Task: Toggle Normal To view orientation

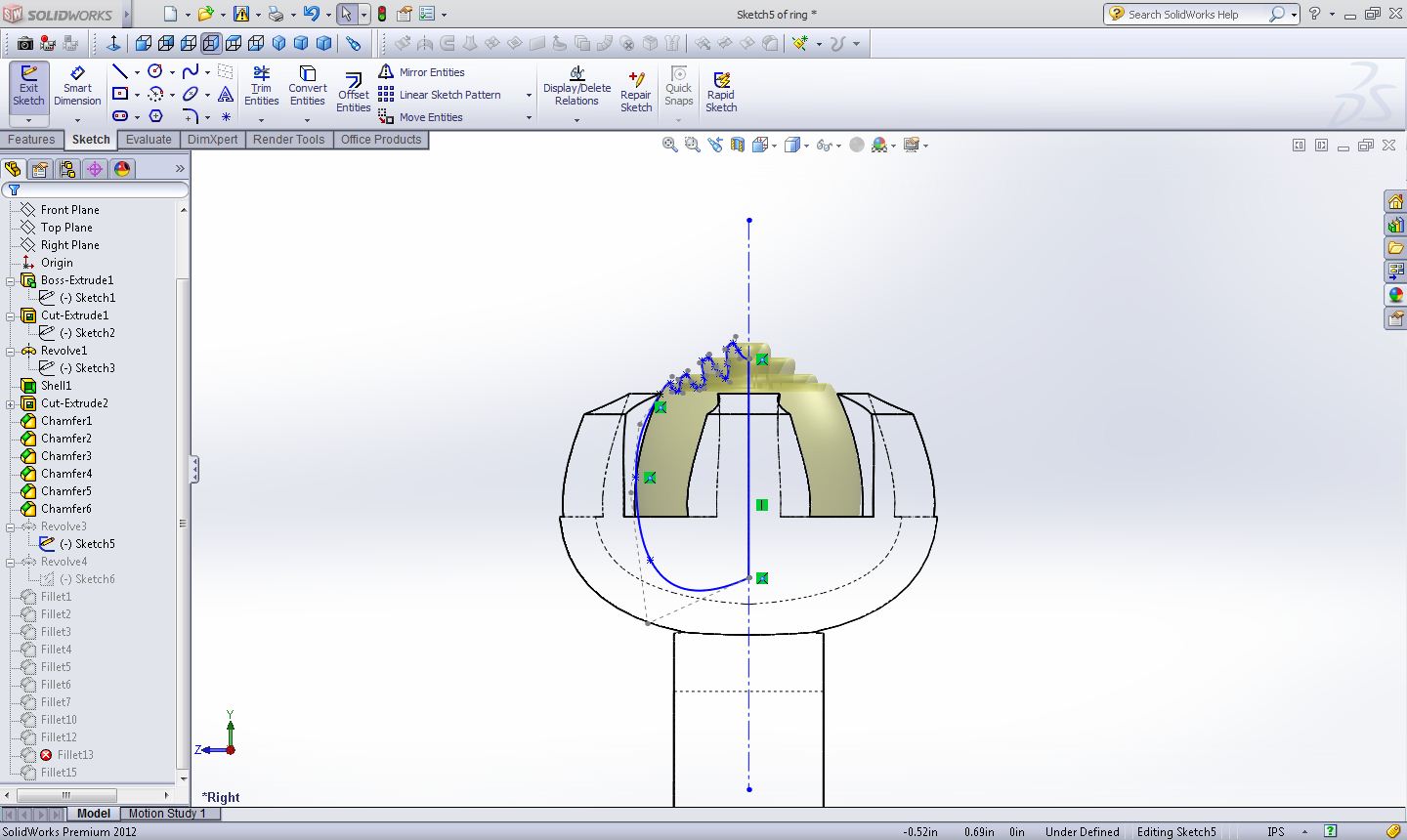Action: click(113, 43)
